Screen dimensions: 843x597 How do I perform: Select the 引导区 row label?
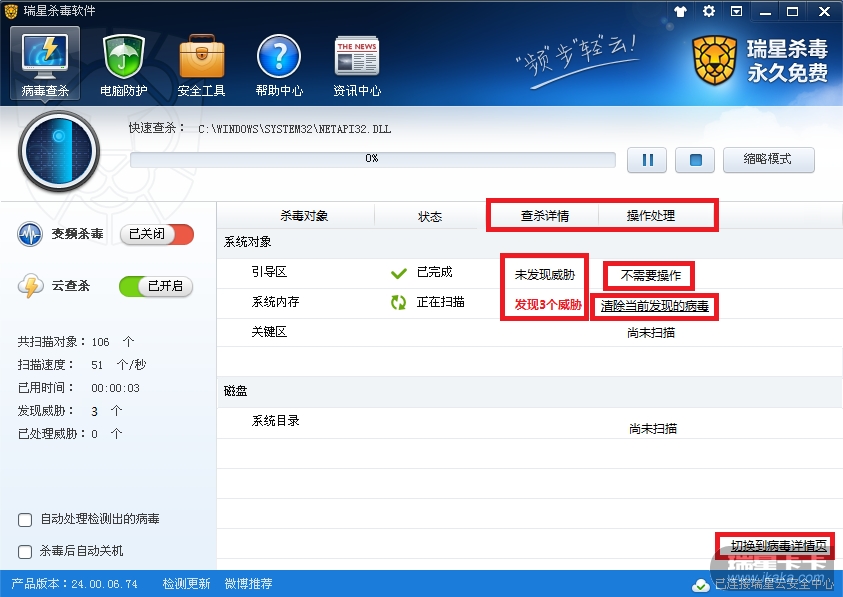pyautogui.click(x=269, y=272)
